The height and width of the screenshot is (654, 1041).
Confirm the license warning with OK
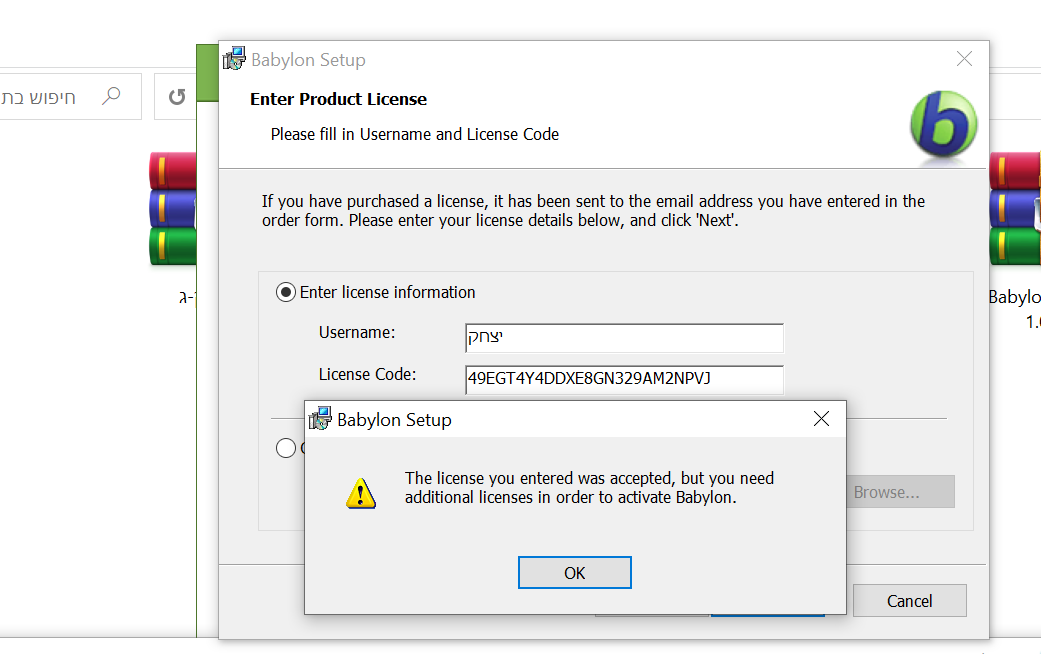tap(574, 572)
